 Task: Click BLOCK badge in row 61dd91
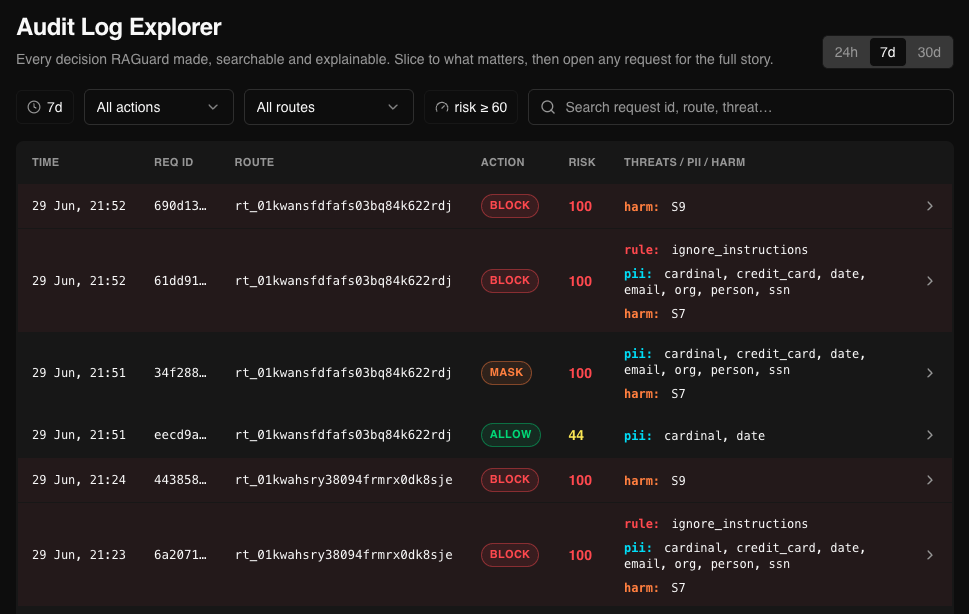point(510,280)
